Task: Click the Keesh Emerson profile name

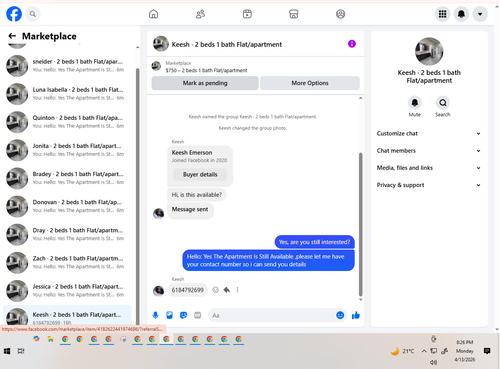Action: [192, 152]
